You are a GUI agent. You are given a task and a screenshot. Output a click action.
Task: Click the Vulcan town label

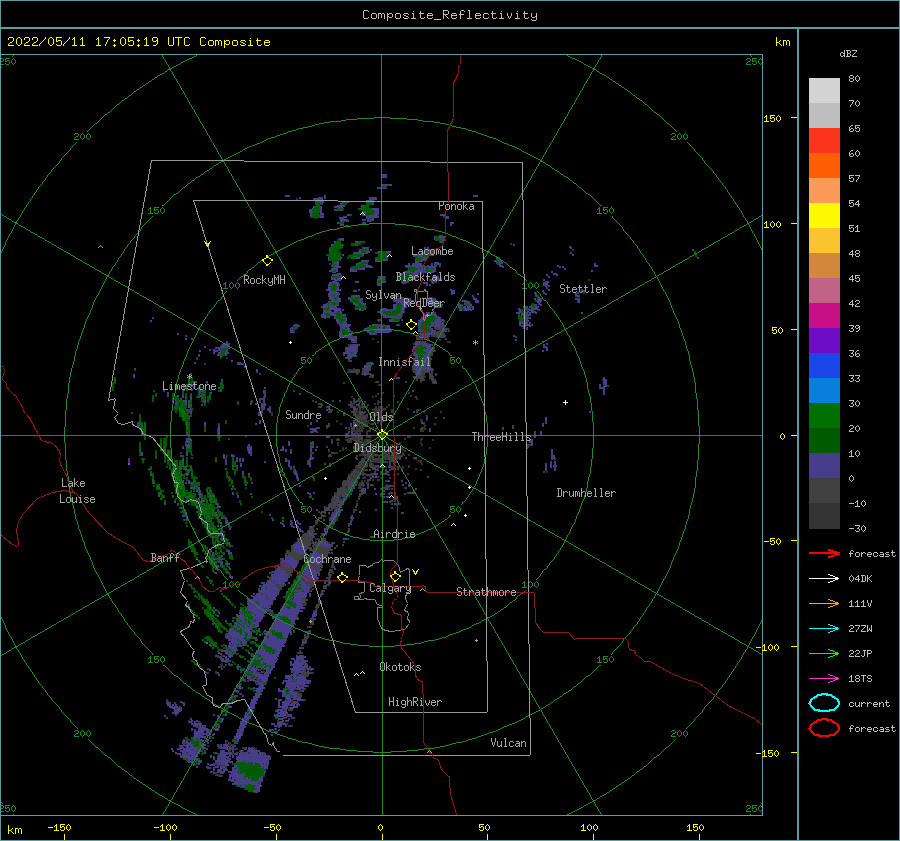click(508, 743)
